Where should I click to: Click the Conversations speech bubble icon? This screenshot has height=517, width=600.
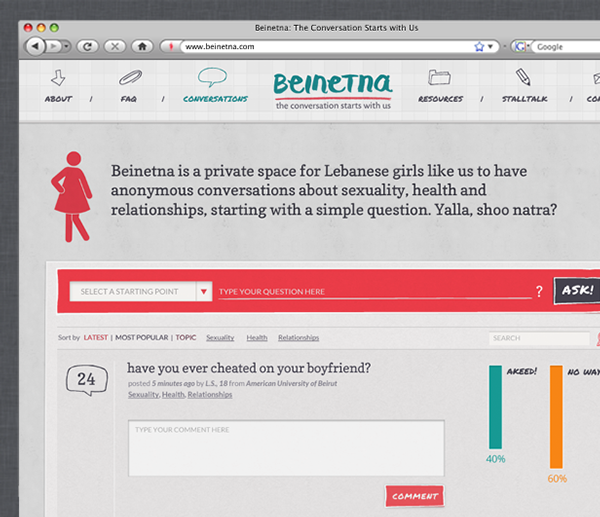coord(212,77)
